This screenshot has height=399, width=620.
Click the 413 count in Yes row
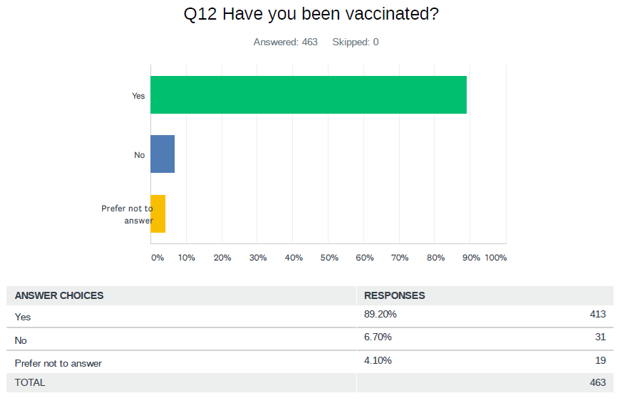coord(597,314)
